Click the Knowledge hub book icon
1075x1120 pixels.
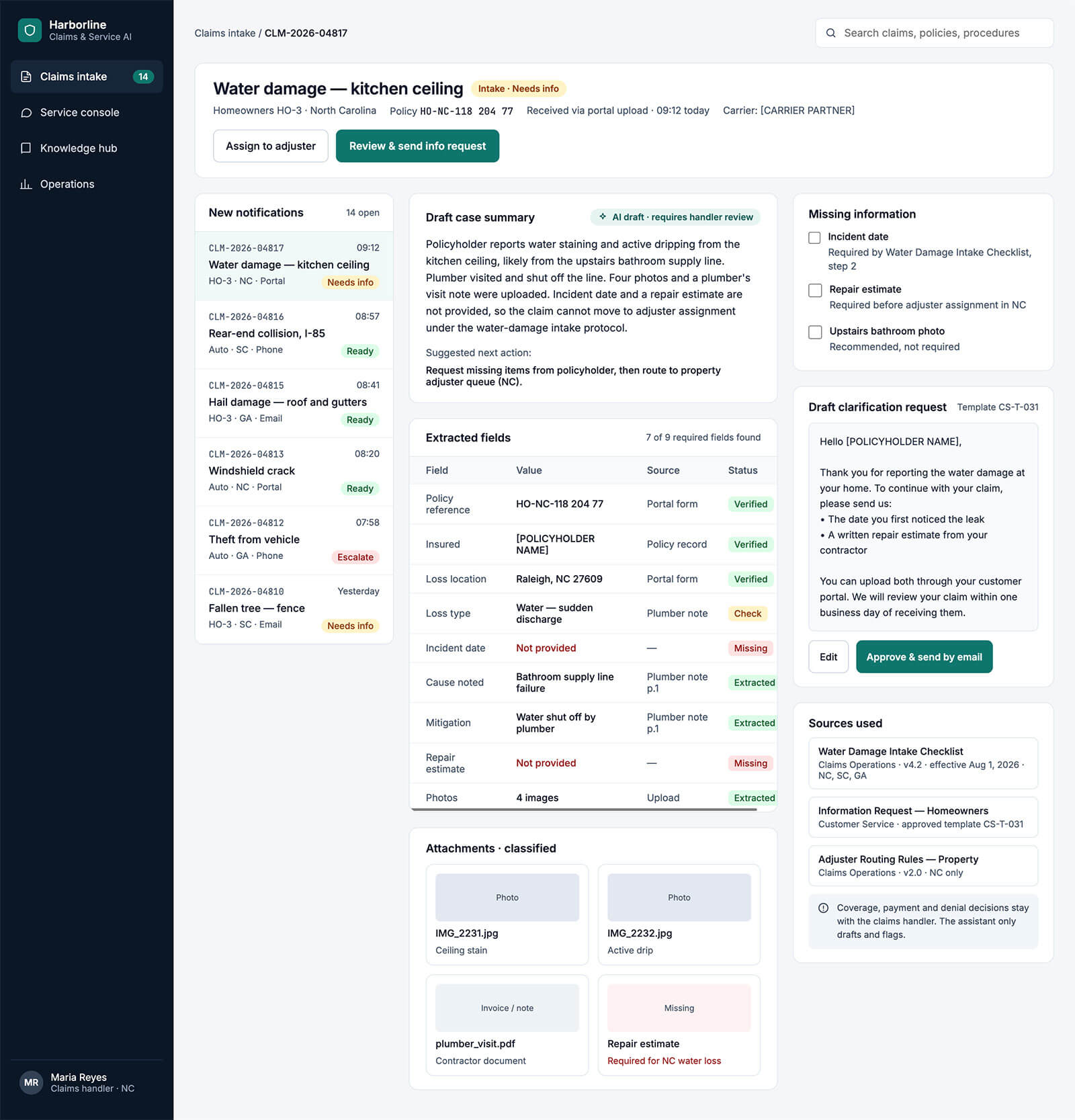26,148
